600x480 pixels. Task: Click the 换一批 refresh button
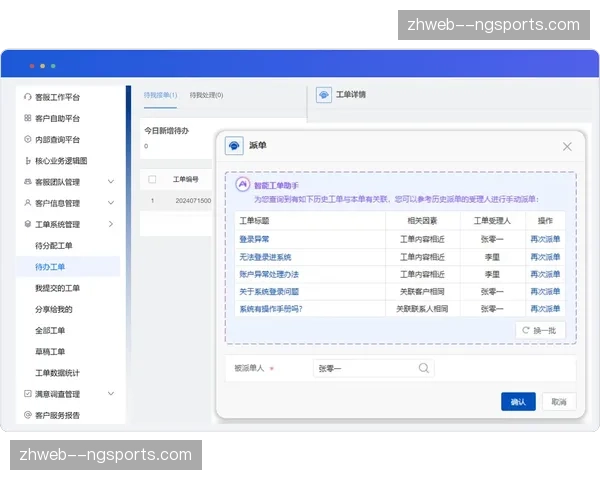(541, 330)
